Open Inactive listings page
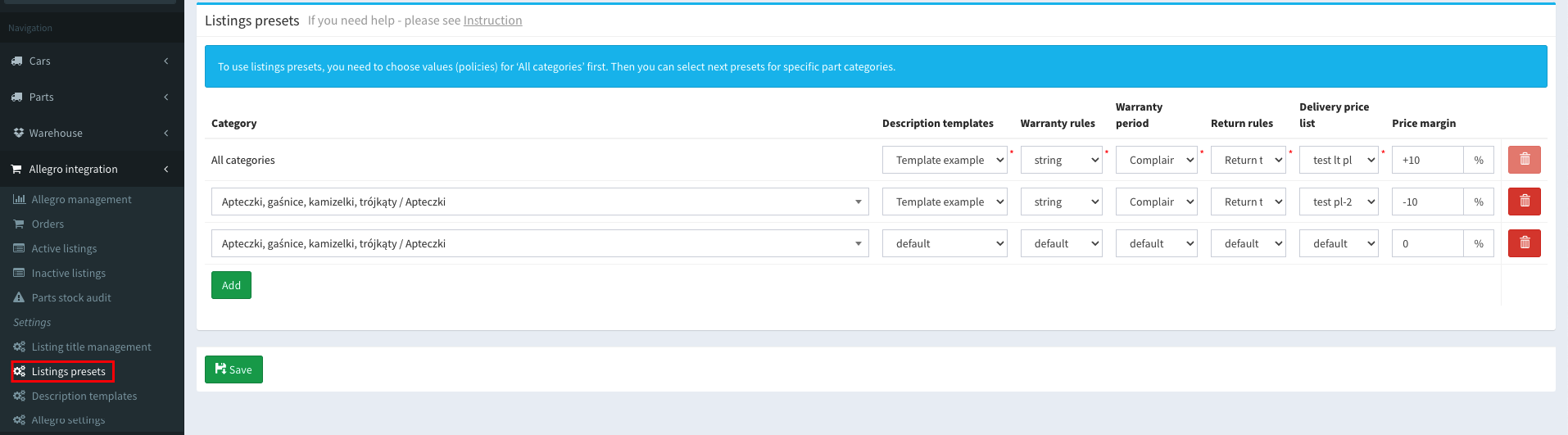The height and width of the screenshot is (435, 1568). (68, 273)
